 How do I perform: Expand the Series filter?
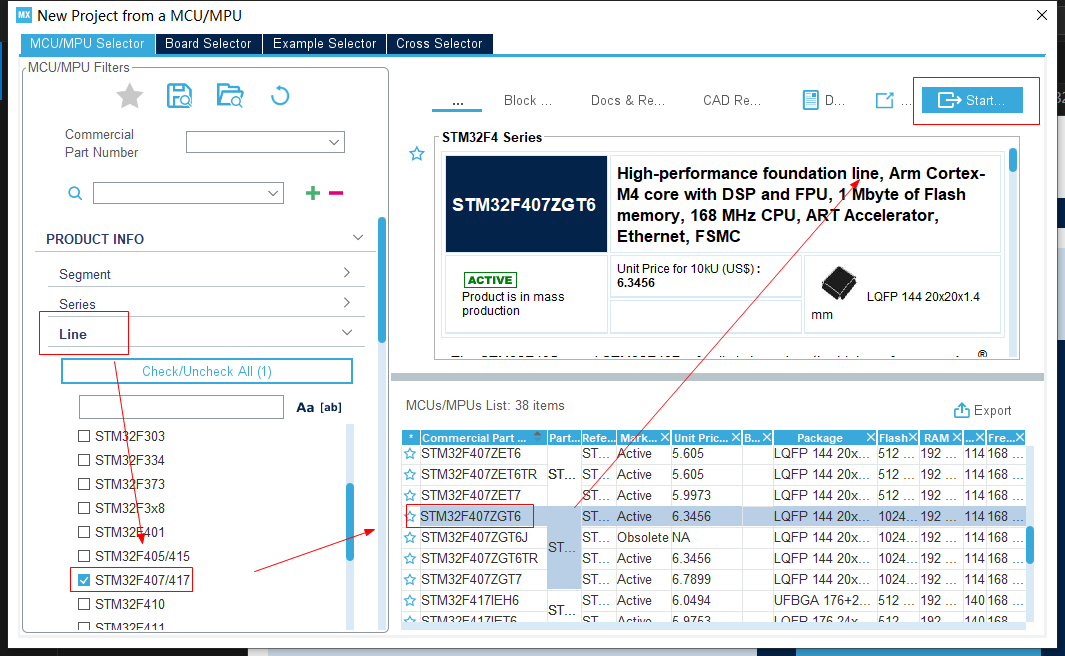pos(346,303)
